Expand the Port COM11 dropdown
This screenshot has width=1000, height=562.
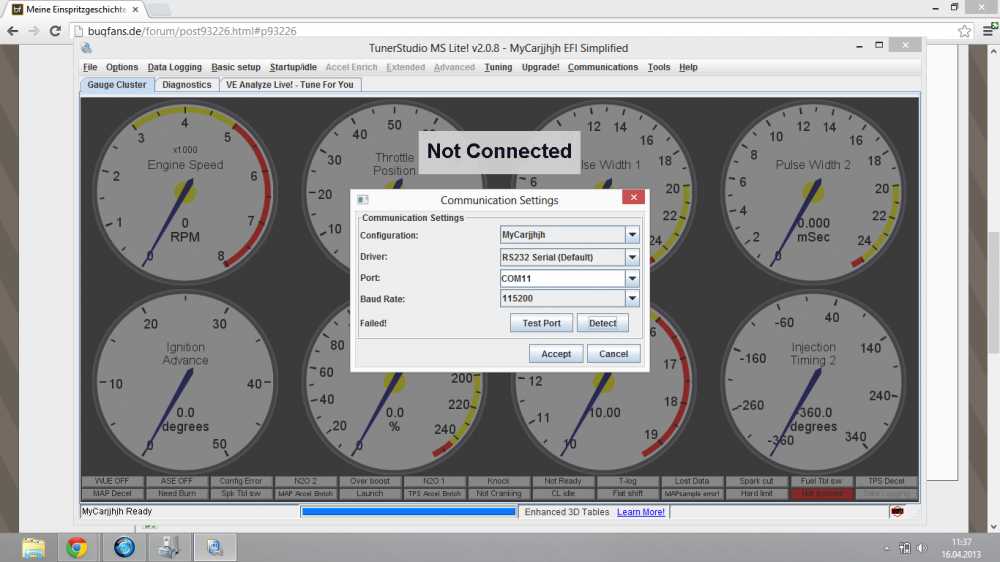(631, 278)
